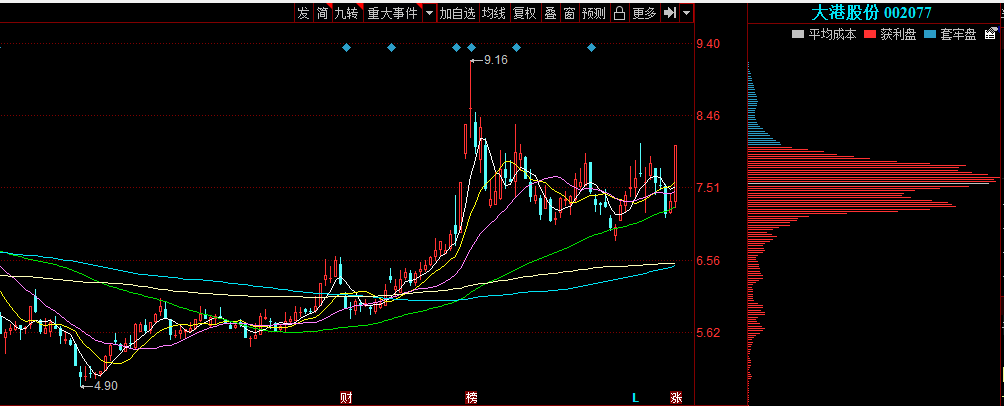Click the 大港股份 002077 stock title
Image resolution: width=1004 pixels, height=406 pixels.
pos(870,13)
